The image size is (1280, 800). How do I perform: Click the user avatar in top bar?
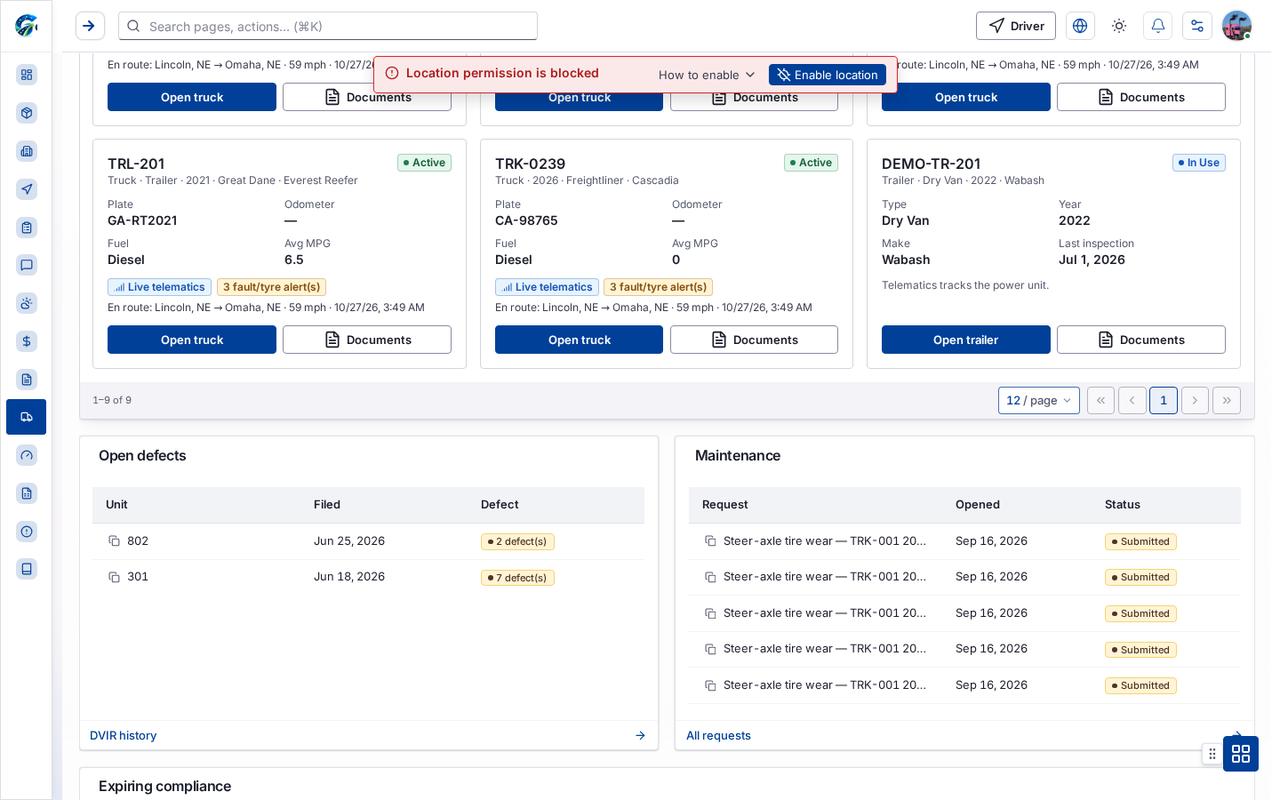pyautogui.click(x=1237, y=26)
